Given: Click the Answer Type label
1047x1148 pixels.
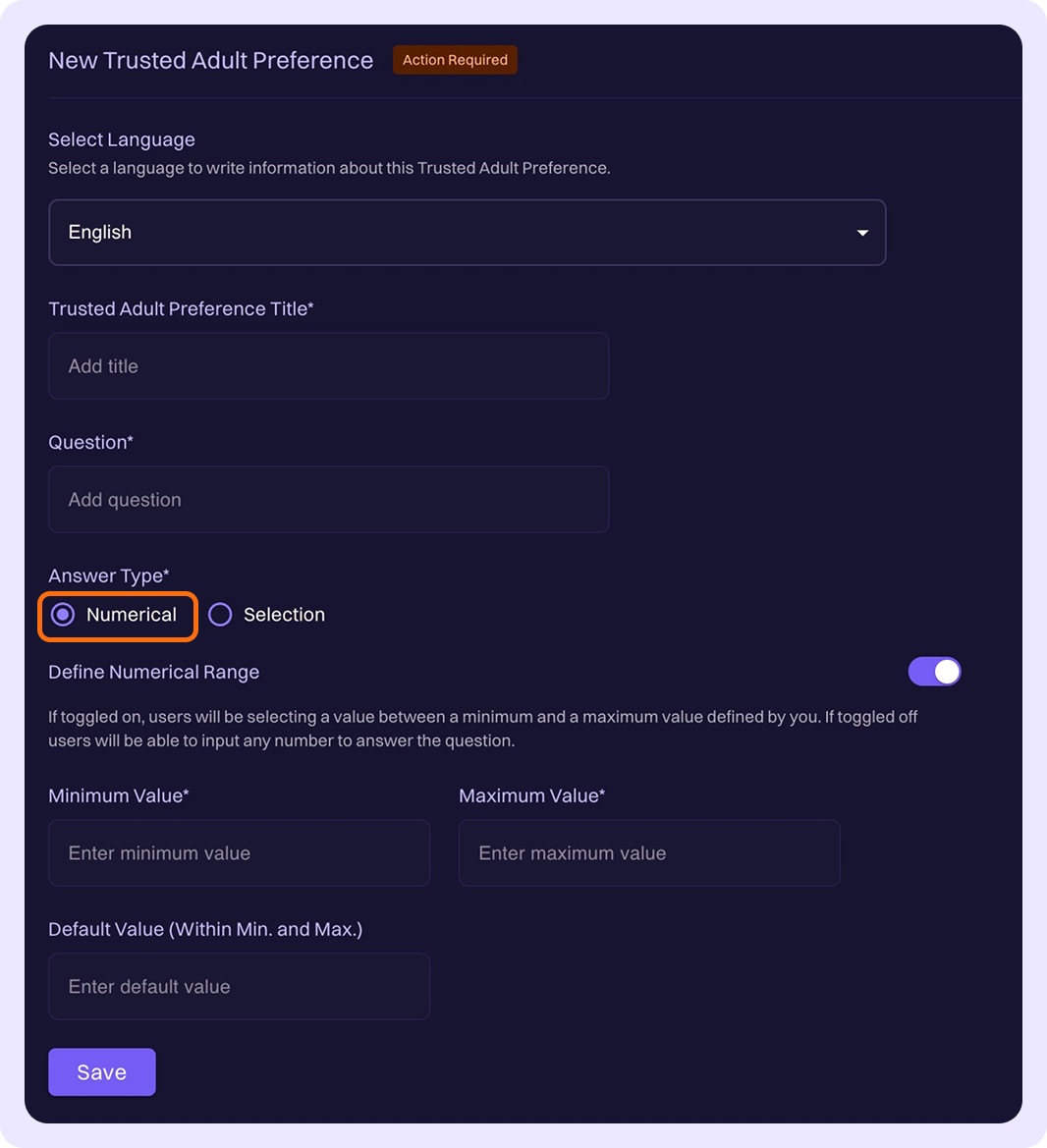Looking at the screenshot, I should tap(109, 575).
